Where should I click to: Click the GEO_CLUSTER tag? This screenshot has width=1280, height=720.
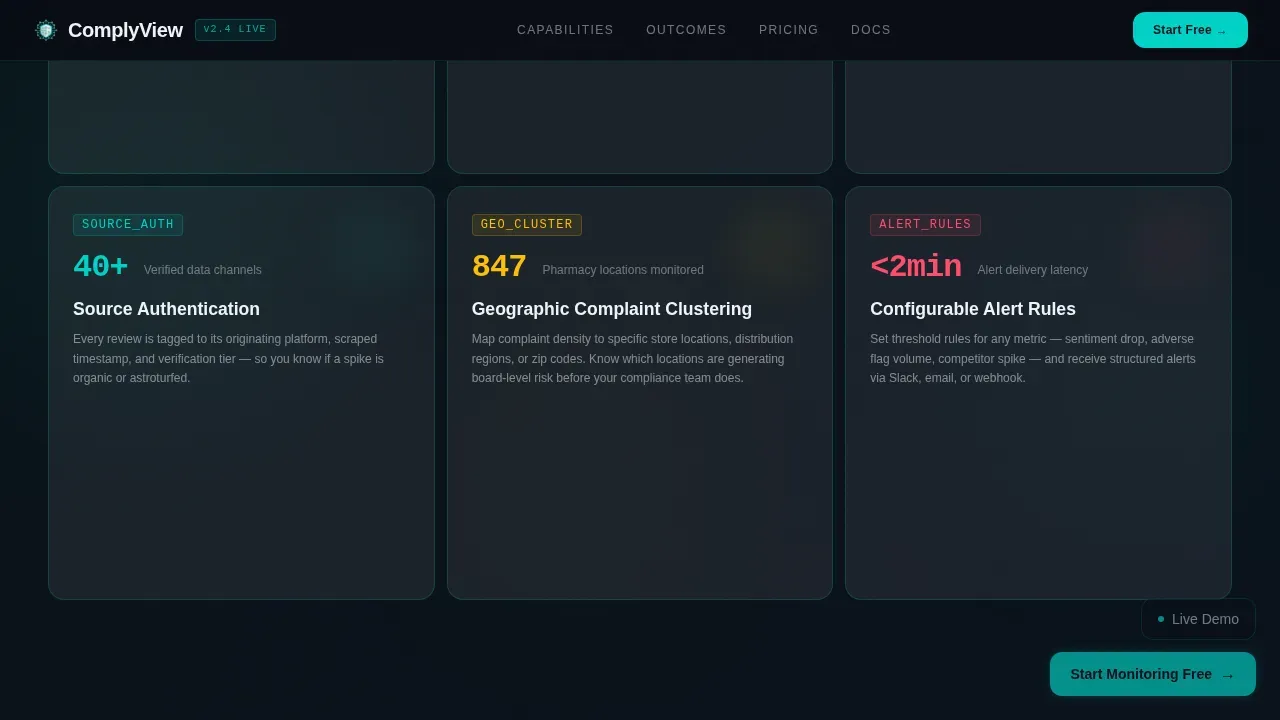[x=527, y=225]
